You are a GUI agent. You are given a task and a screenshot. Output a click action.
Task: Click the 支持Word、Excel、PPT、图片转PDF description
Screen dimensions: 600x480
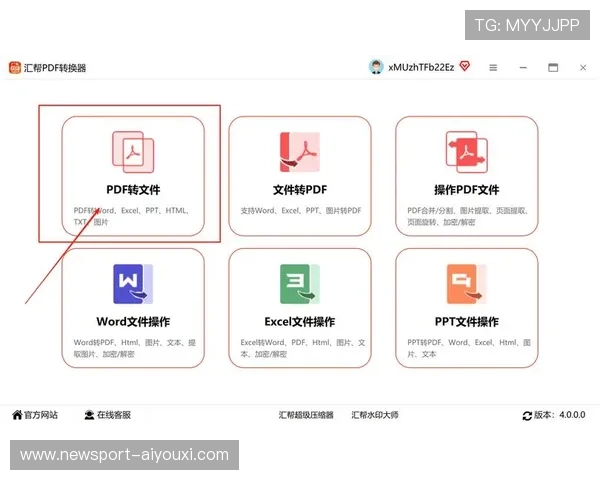click(301, 211)
